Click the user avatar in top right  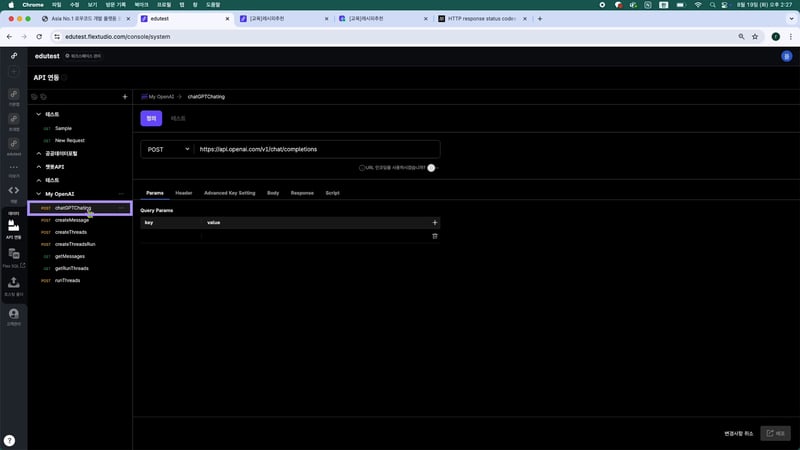[786, 57]
